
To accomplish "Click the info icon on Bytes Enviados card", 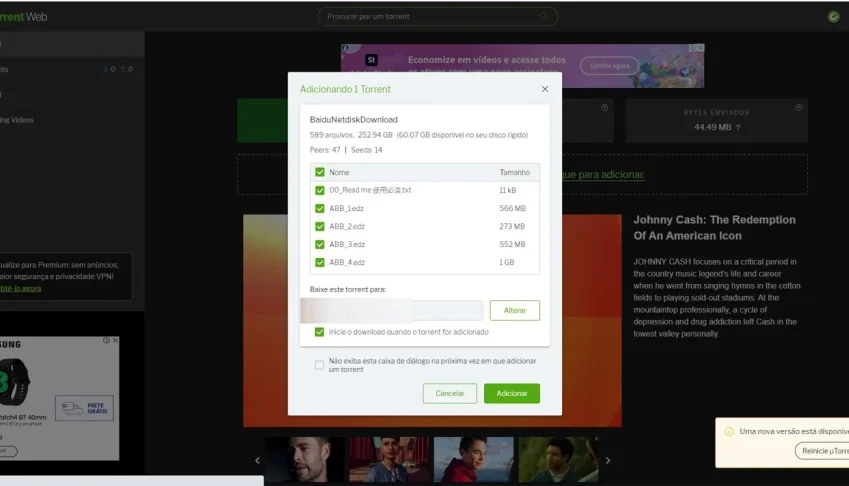I will [x=799, y=108].
